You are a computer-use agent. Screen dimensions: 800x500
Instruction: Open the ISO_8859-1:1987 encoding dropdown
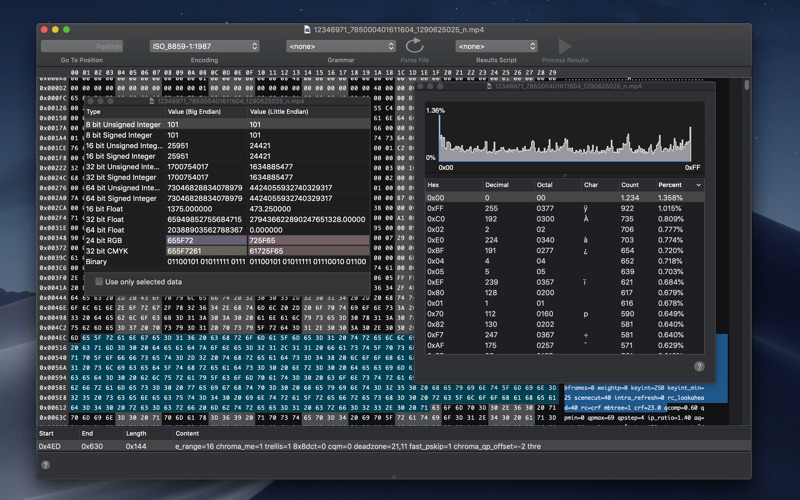pos(204,46)
